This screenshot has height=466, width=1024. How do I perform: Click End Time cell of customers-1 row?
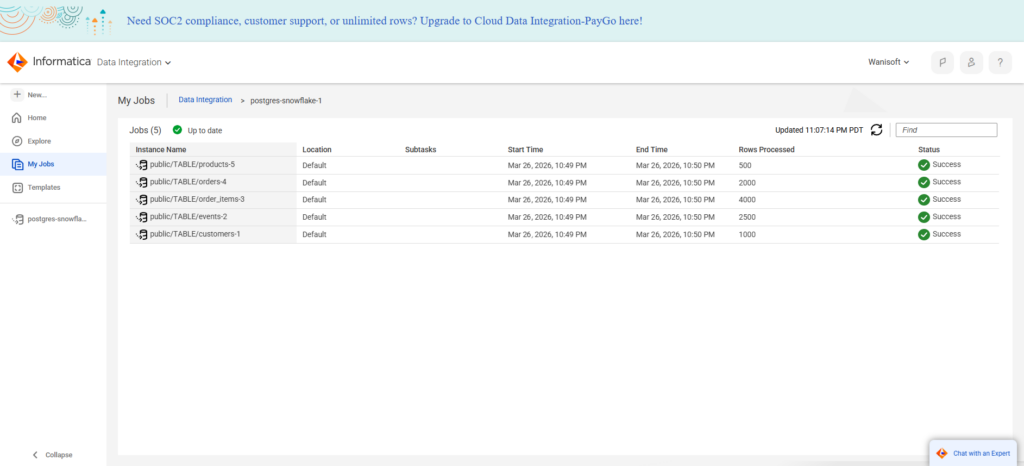[x=675, y=234]
